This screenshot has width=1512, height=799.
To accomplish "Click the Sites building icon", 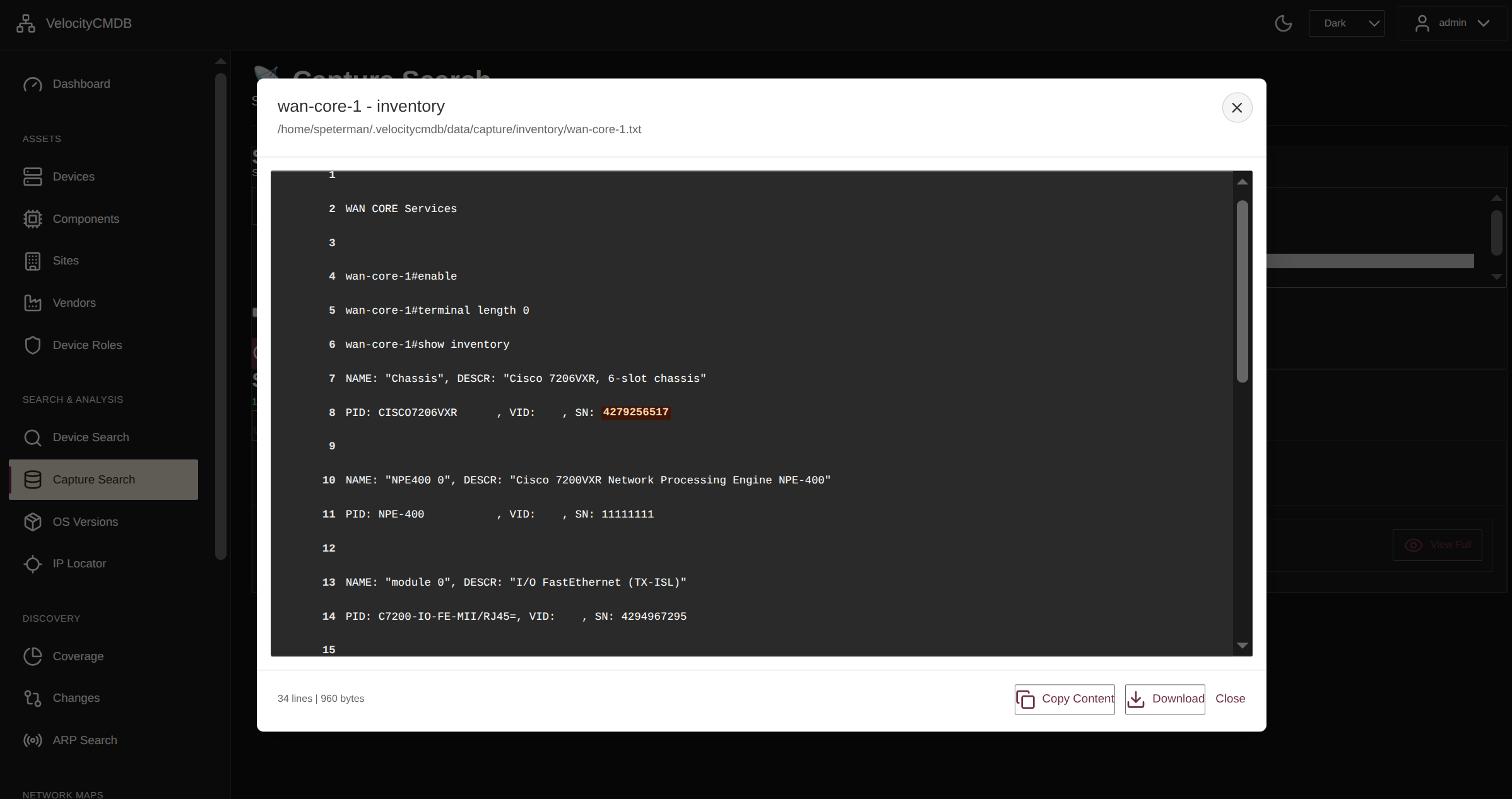I will click(x=33, y=261).
